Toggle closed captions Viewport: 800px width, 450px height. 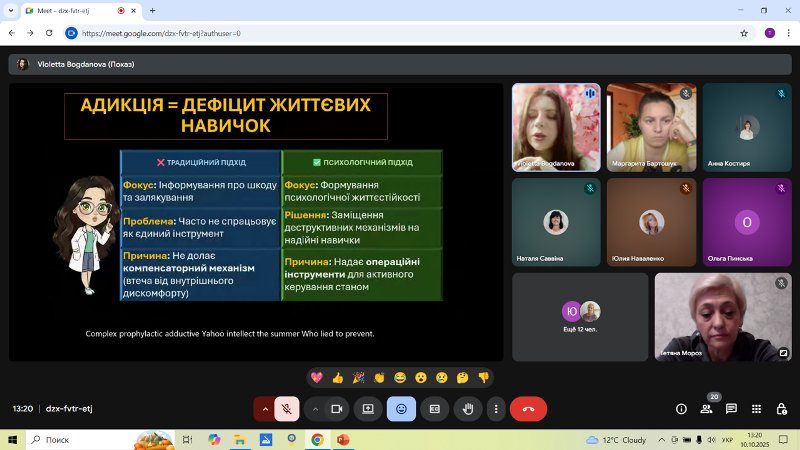[x=434, y=408]
